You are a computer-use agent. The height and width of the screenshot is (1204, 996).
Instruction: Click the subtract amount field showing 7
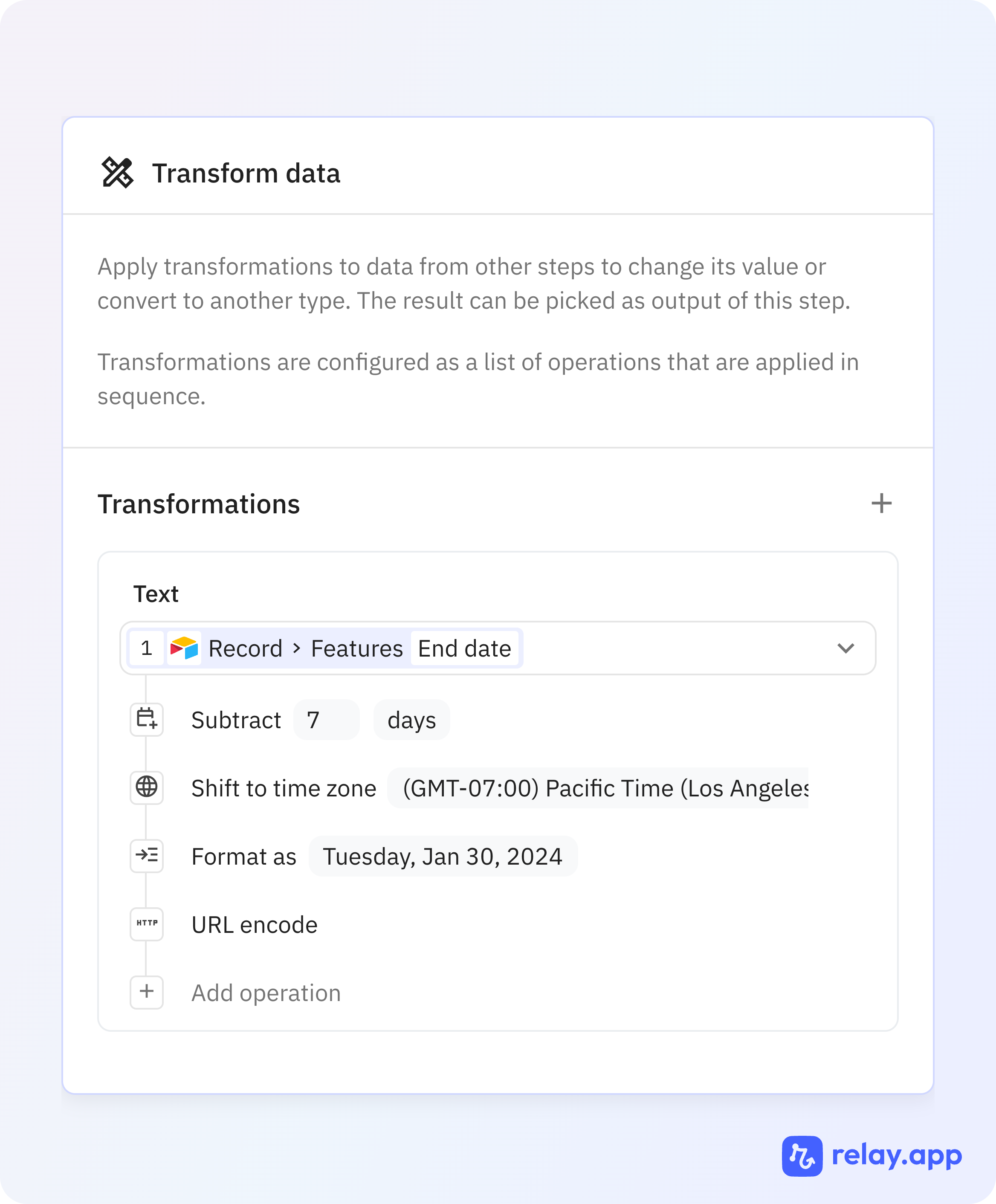coord(326,720)
